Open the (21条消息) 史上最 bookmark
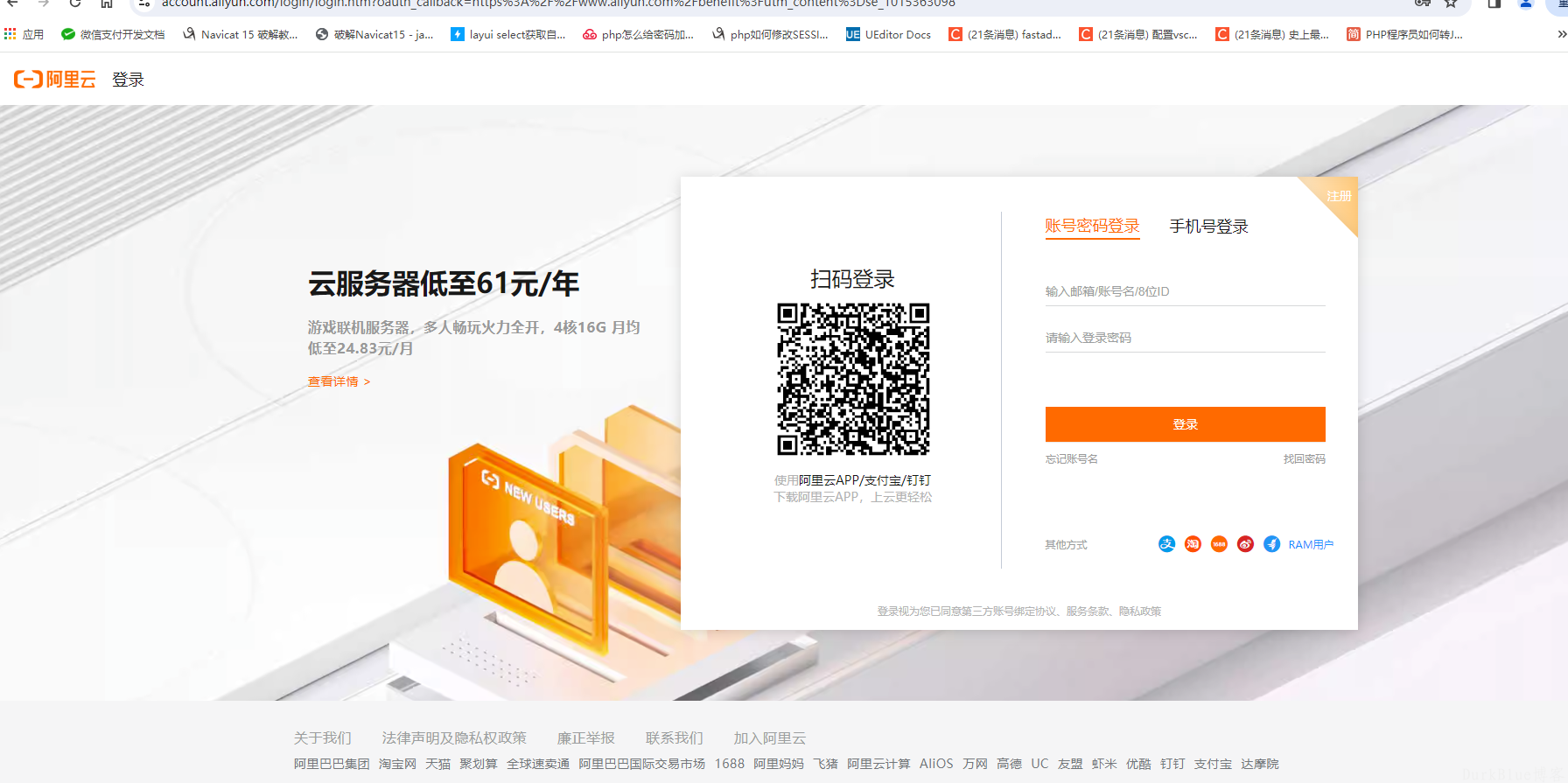 (x=1272, y=35)
